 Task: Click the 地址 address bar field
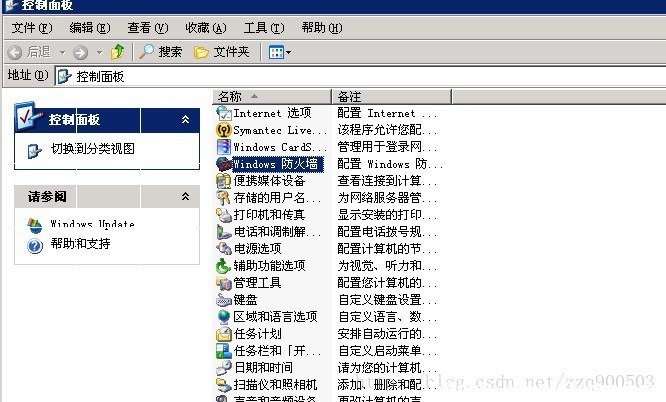pyautogui.click(x=361, y=76)
